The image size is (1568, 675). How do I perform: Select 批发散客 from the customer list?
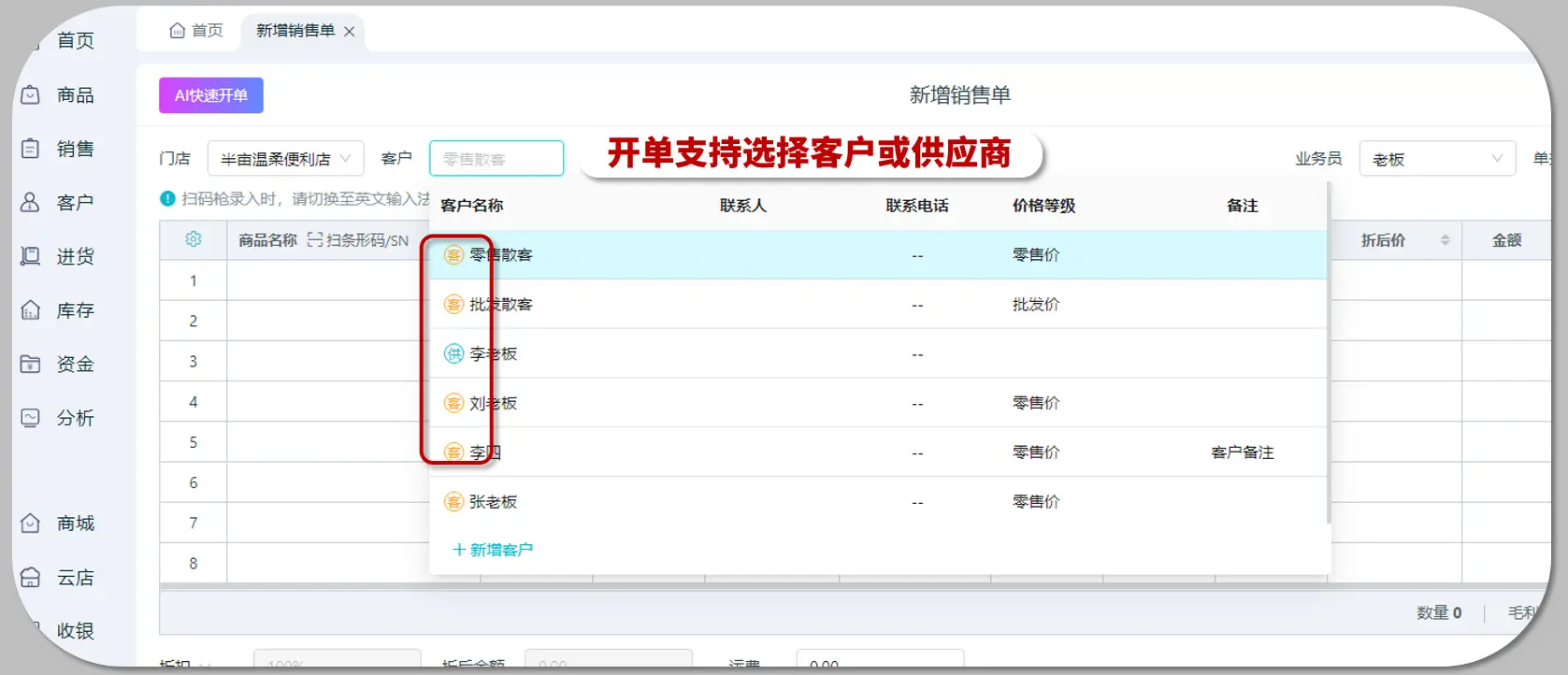pos(878,304)
